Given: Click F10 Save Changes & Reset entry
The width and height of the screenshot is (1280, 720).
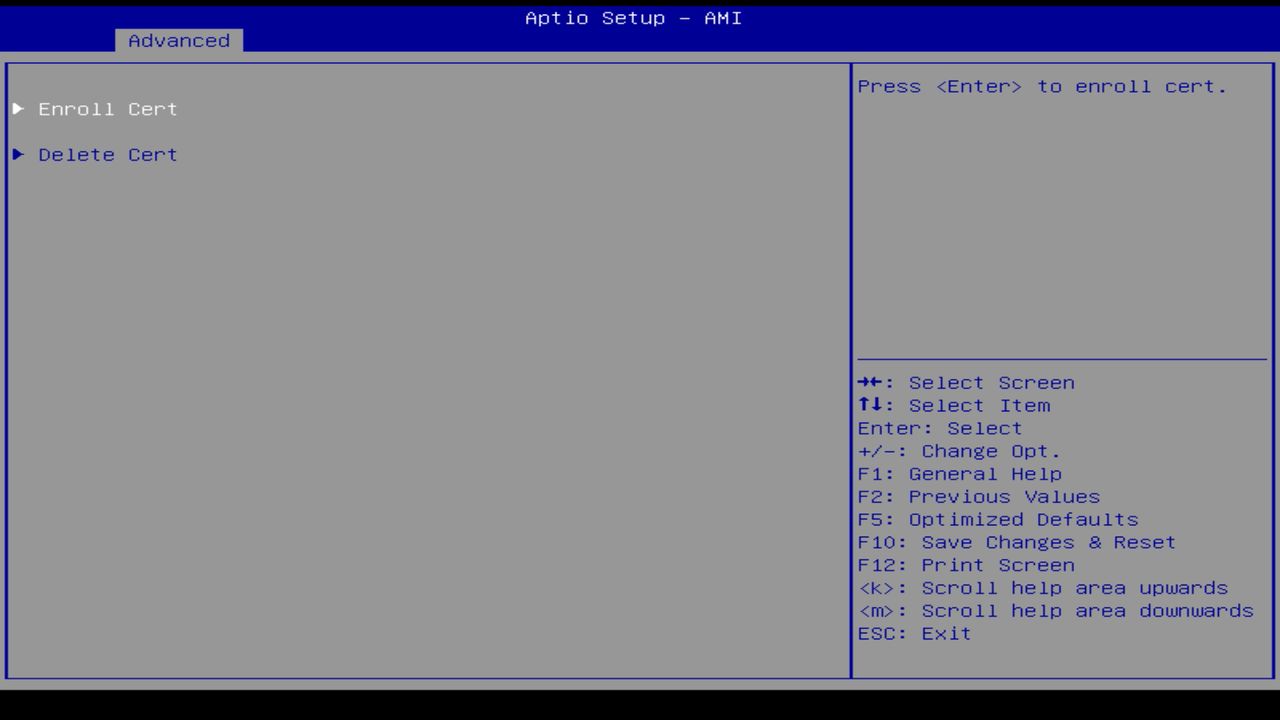Looking at the screenshot, I should 1016,542.
